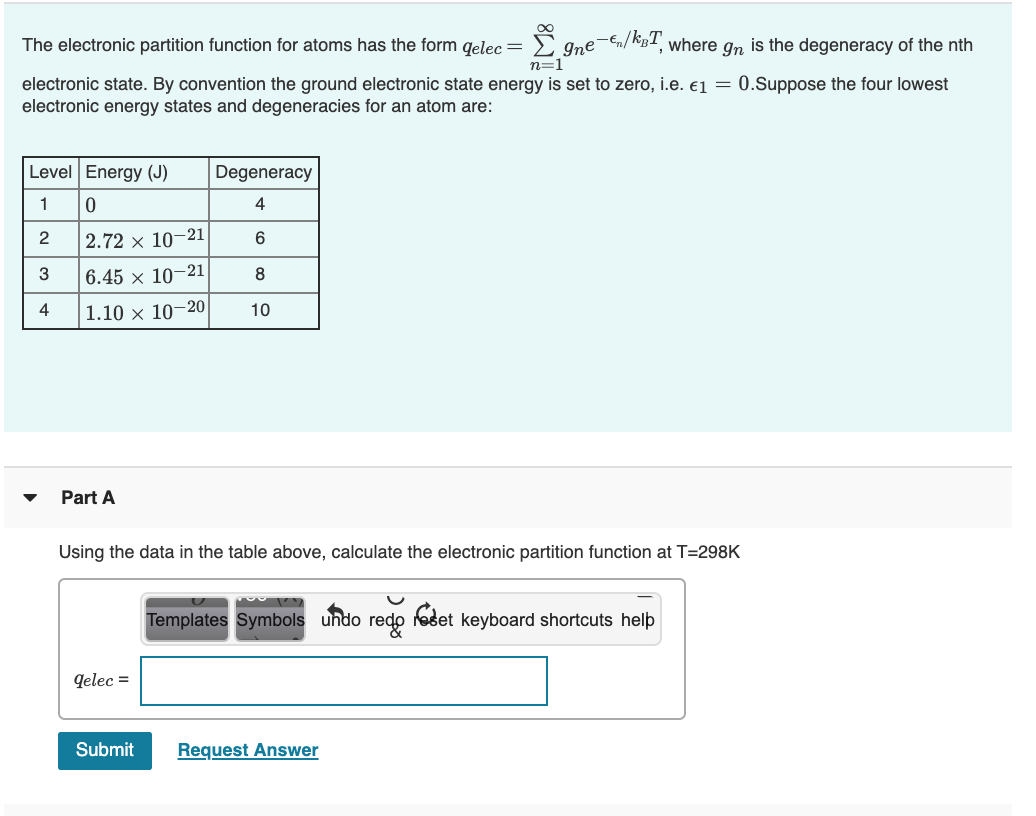Open the Symbols palette

pyautogui.click(x=270, y=620)
